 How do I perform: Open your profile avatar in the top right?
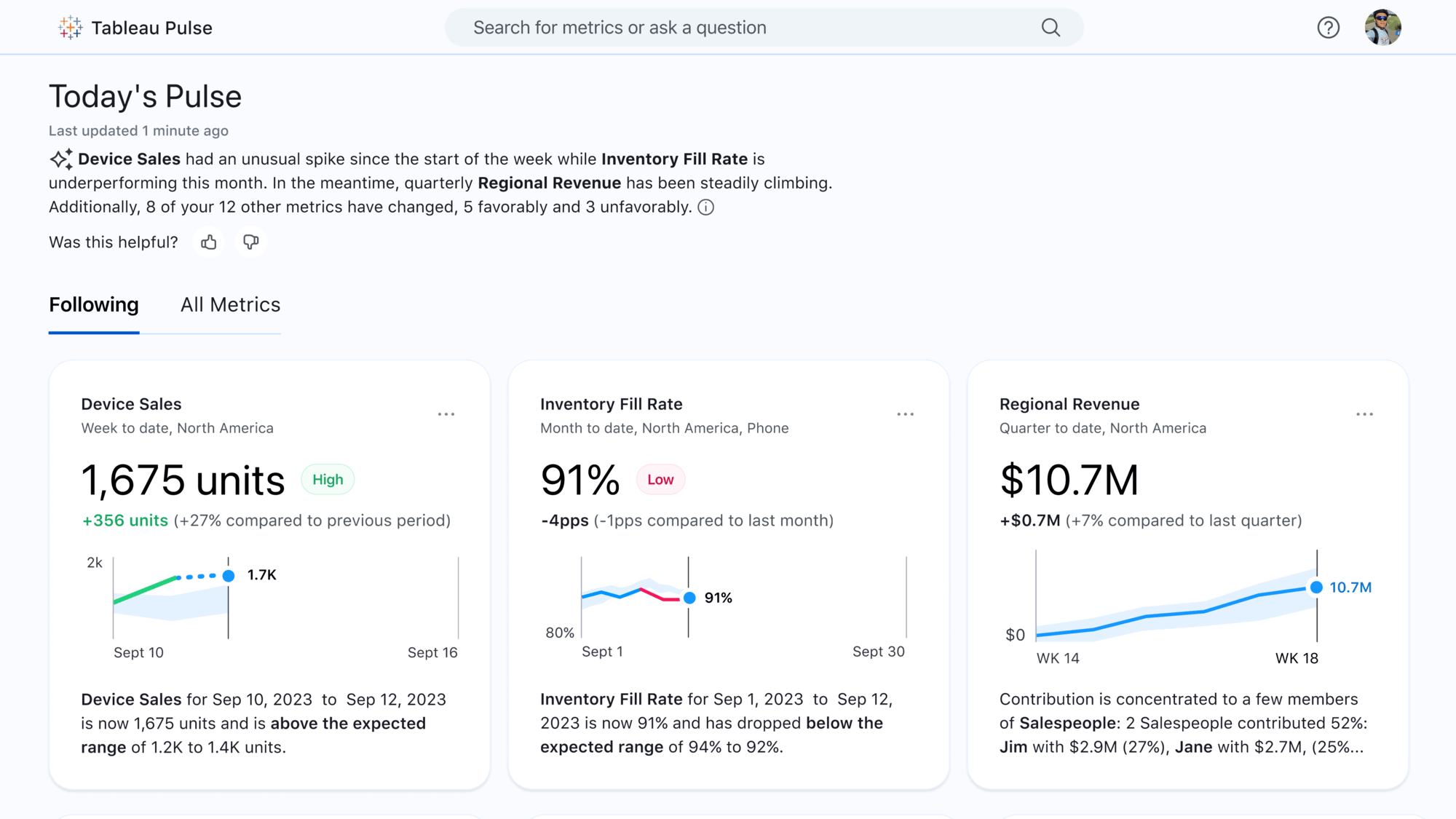pos(1384,27)
